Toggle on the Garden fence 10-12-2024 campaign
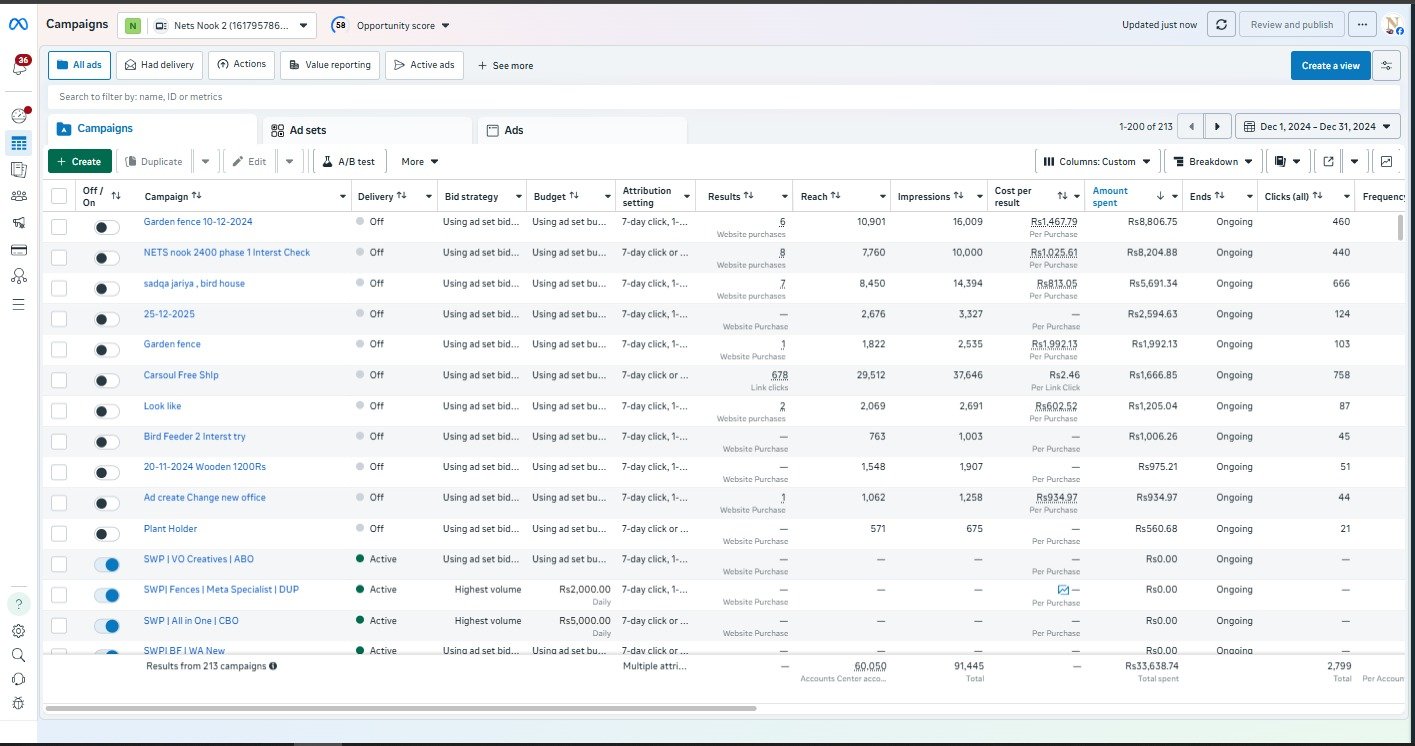The width and height of the screenshot is (1415, 746). (x=106, y=228)
